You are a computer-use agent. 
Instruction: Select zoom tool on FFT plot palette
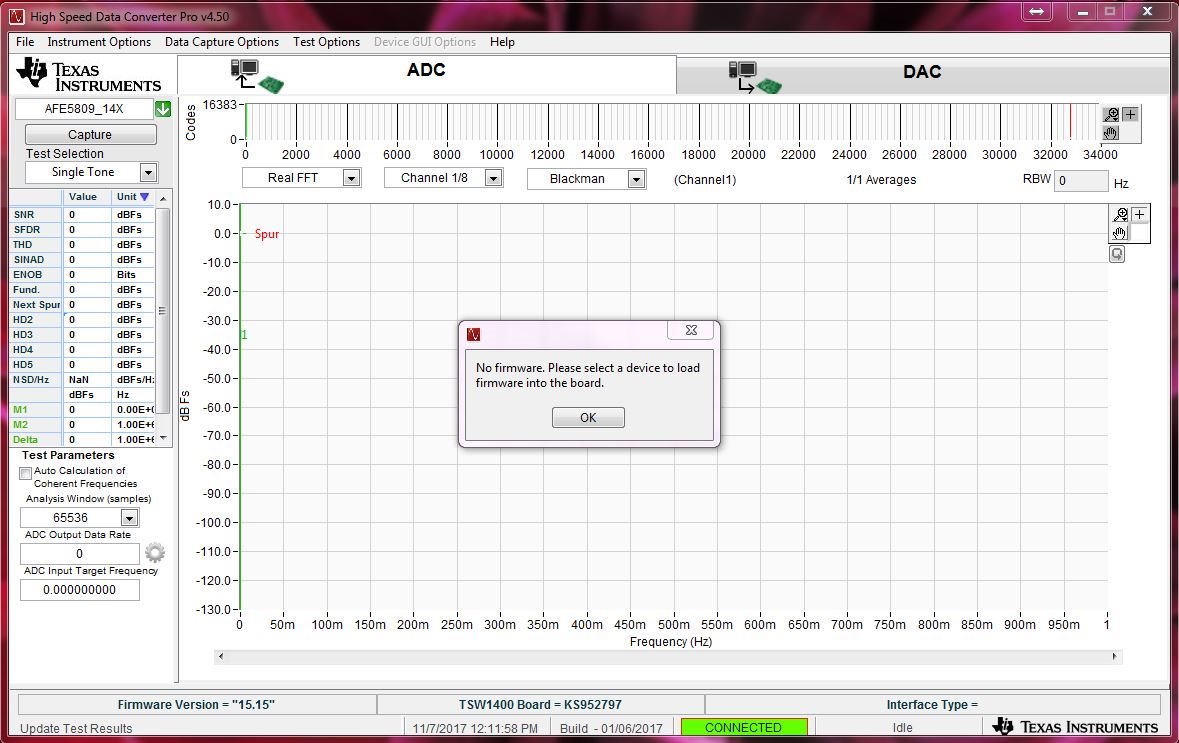(x=1120, y=214)
